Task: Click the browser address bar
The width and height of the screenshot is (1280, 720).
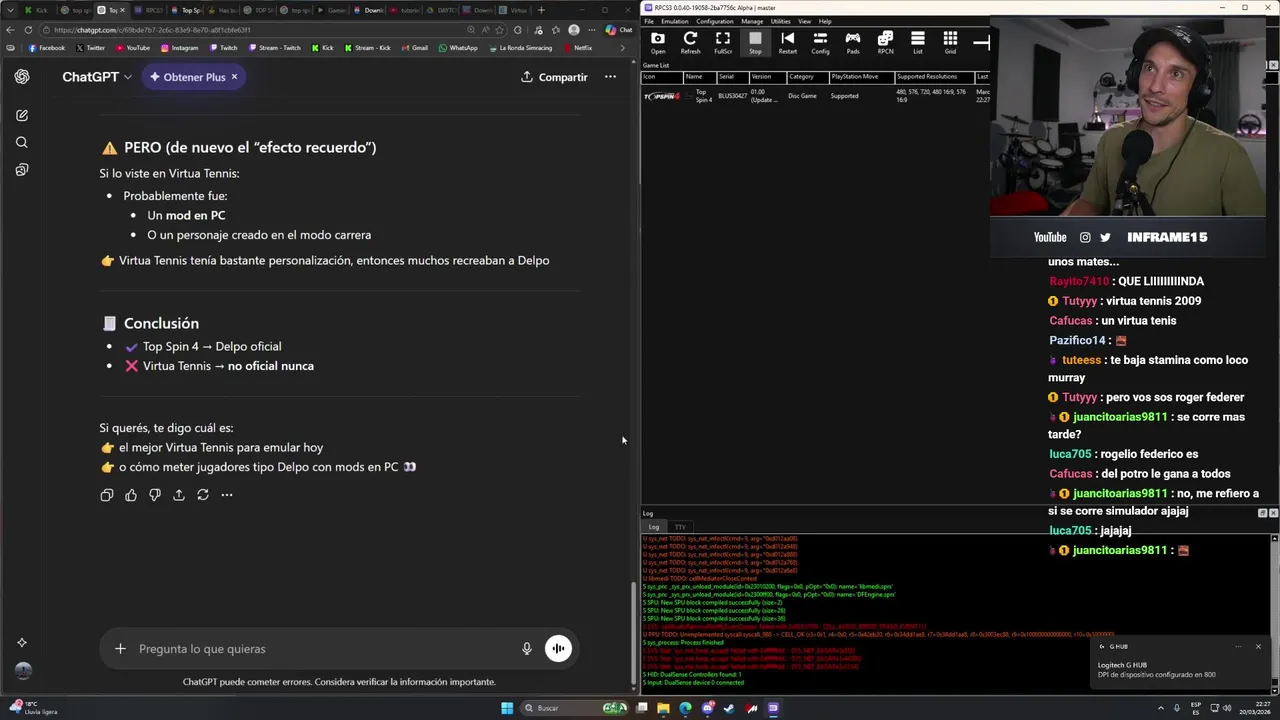Action: 270,30
